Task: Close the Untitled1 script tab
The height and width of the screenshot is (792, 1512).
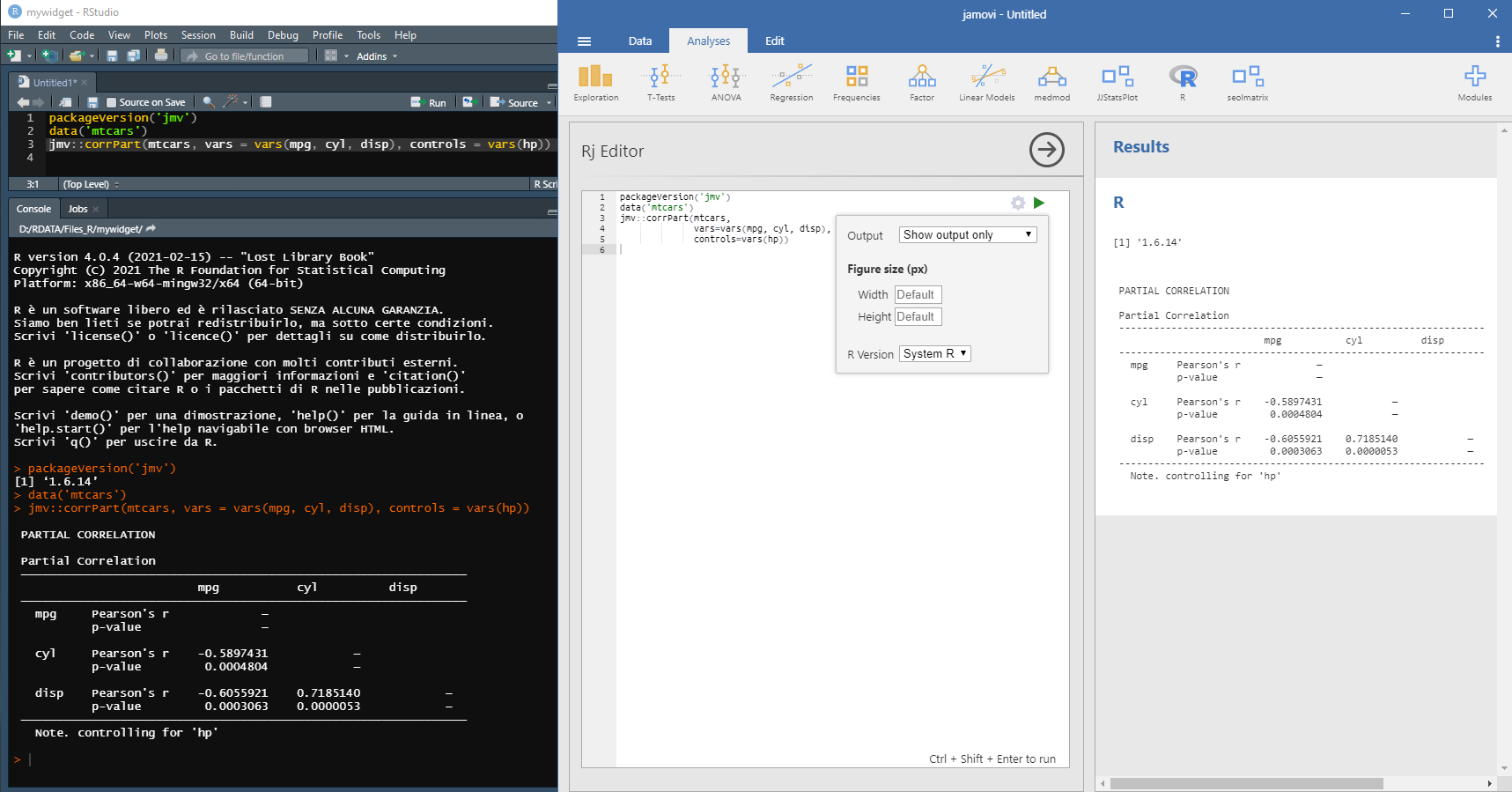Action: coord(84,83)
